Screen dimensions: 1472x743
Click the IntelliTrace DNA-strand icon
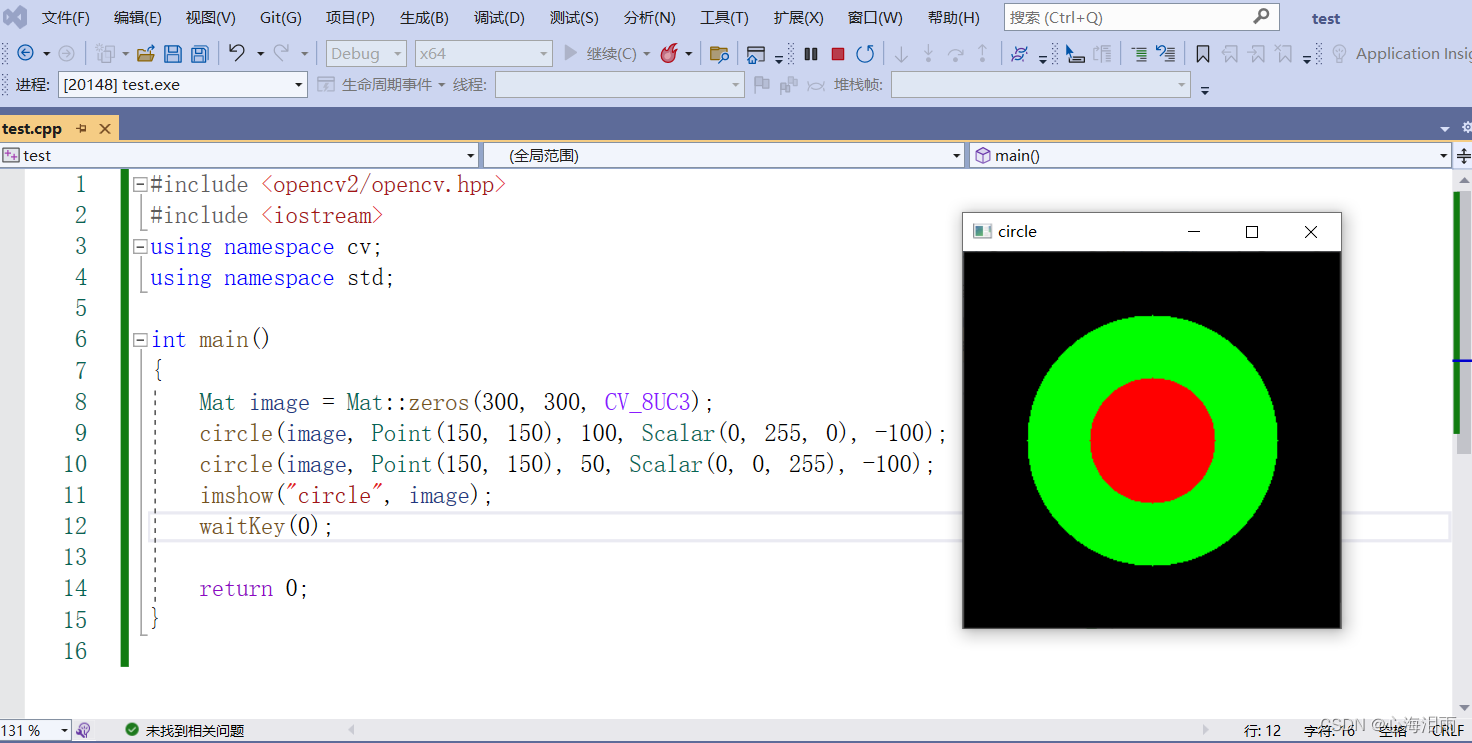point(1019,54)
